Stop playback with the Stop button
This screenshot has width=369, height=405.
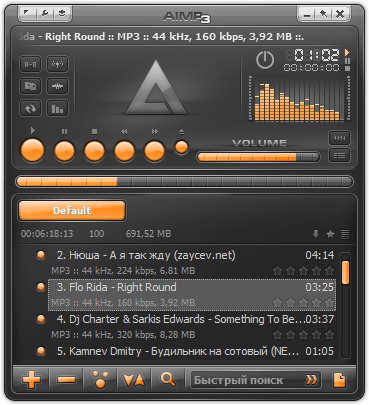click(94, 151)
